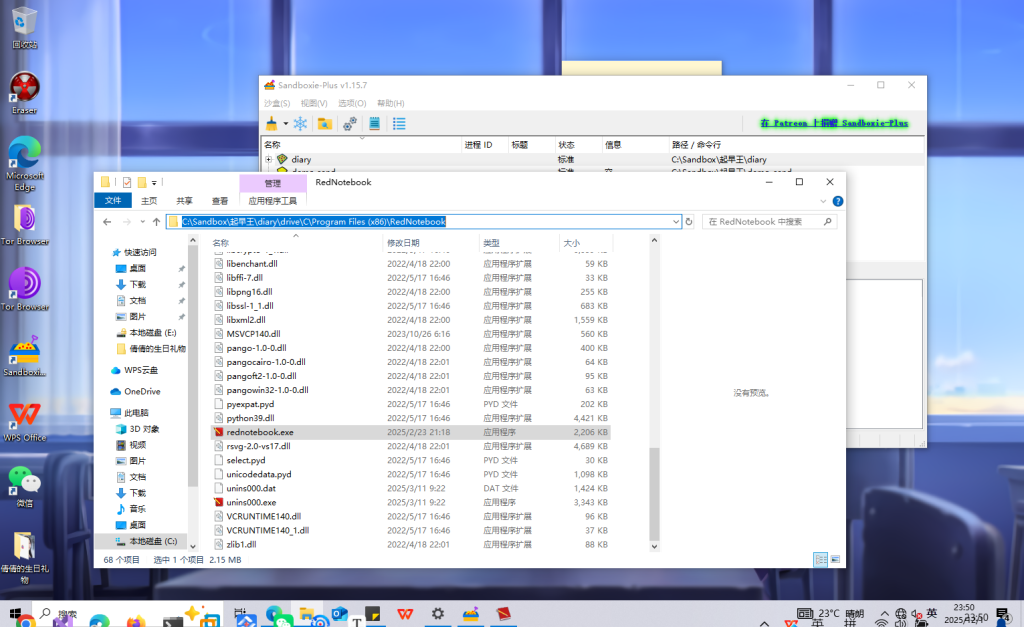Open Tor Browser from the desktop
This screenshot has width=1024, height=627.
[24, 222]
